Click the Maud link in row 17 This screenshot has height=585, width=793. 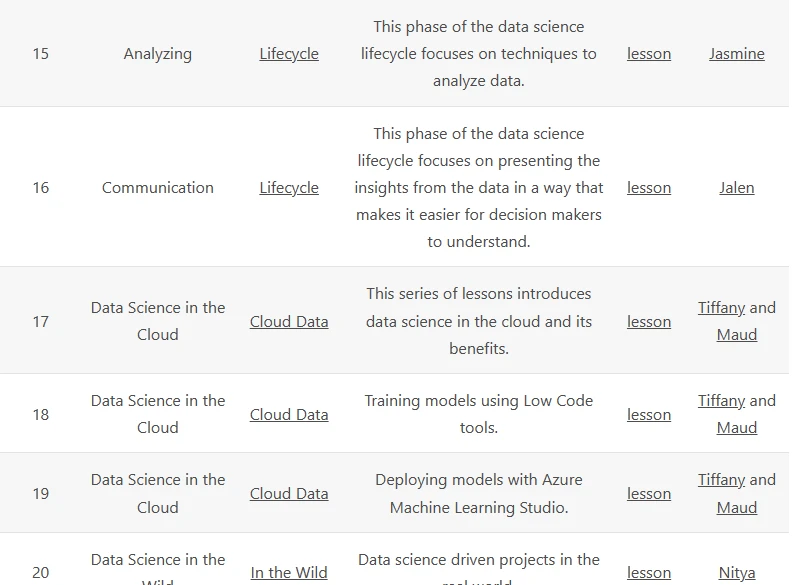tap(737, 335)
